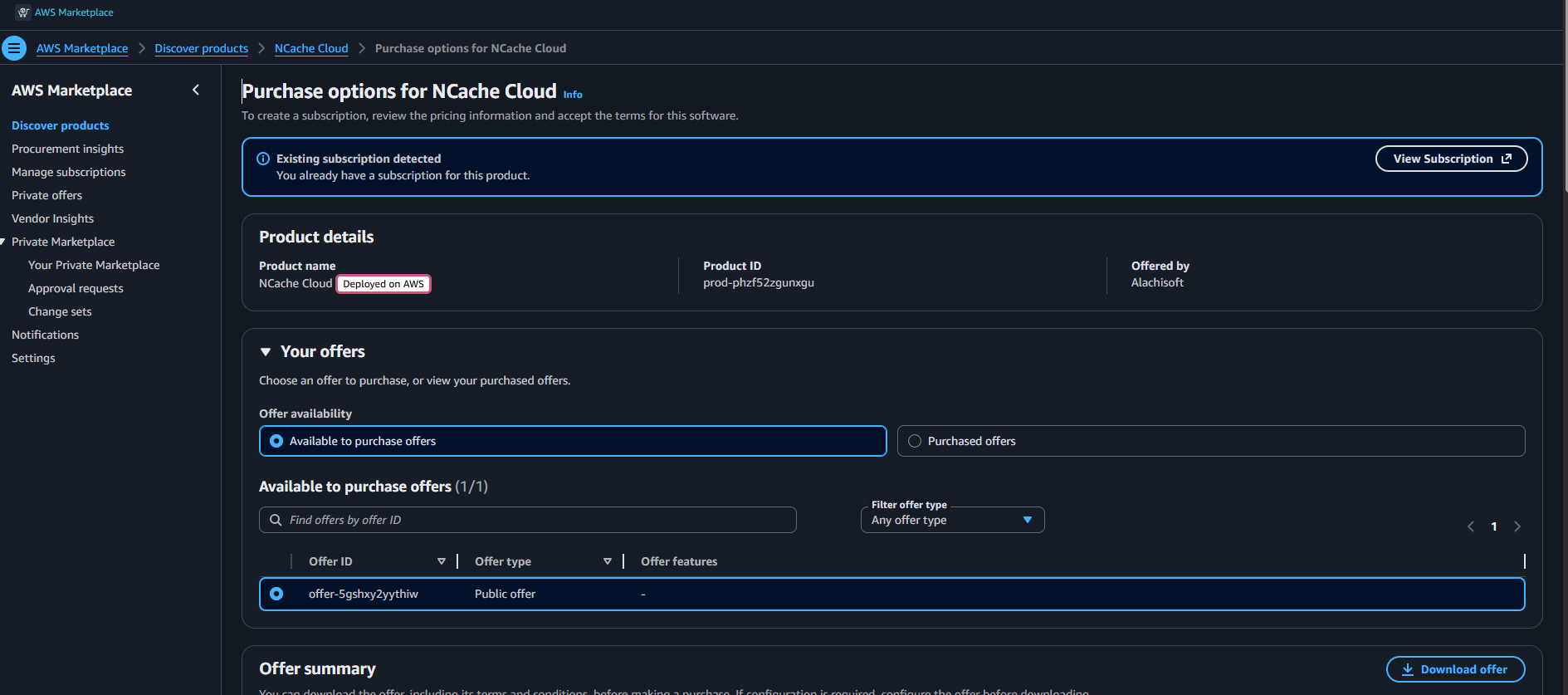Click the Download offer button
The height and width of the screenshot is (695, 1568).
point(1455,669)
